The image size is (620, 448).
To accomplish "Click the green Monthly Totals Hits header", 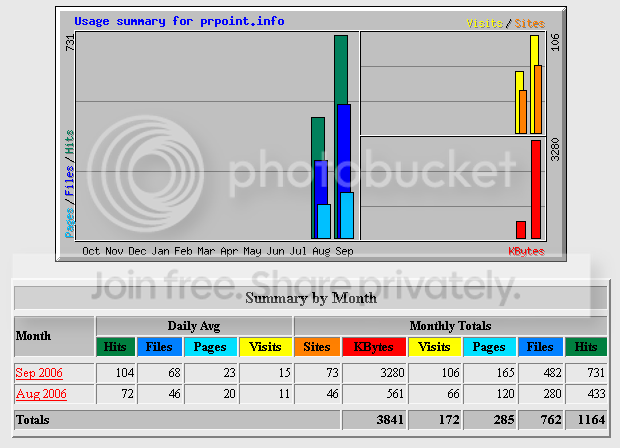I will [x=586, y=347].
